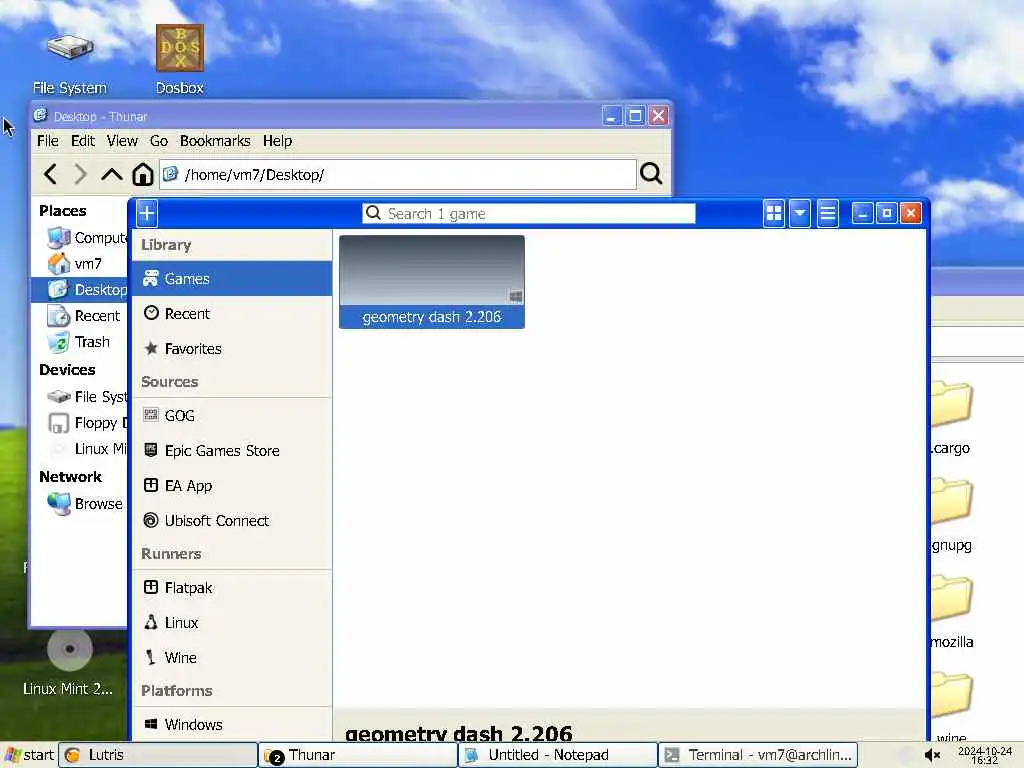This screenshot has height=768, width=1024.
Task: Click the Thunar search magnifier icon
Action: pyautogui.click(x=651, y=174)
